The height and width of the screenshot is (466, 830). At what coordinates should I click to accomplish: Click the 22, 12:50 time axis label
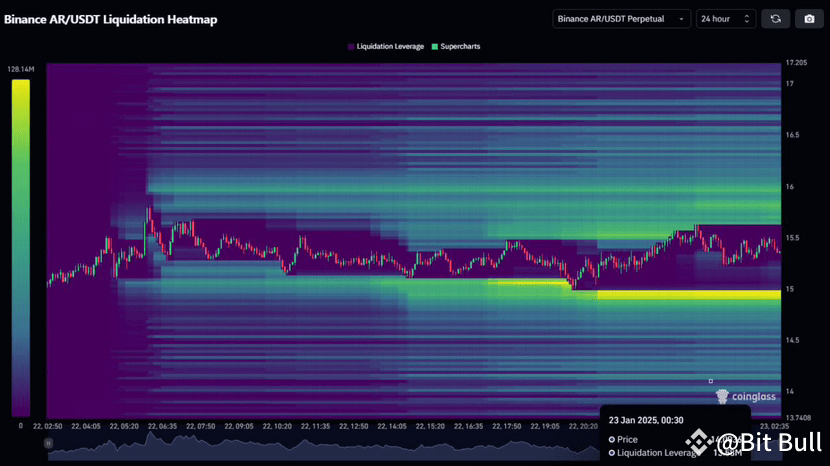click(354, 426)
